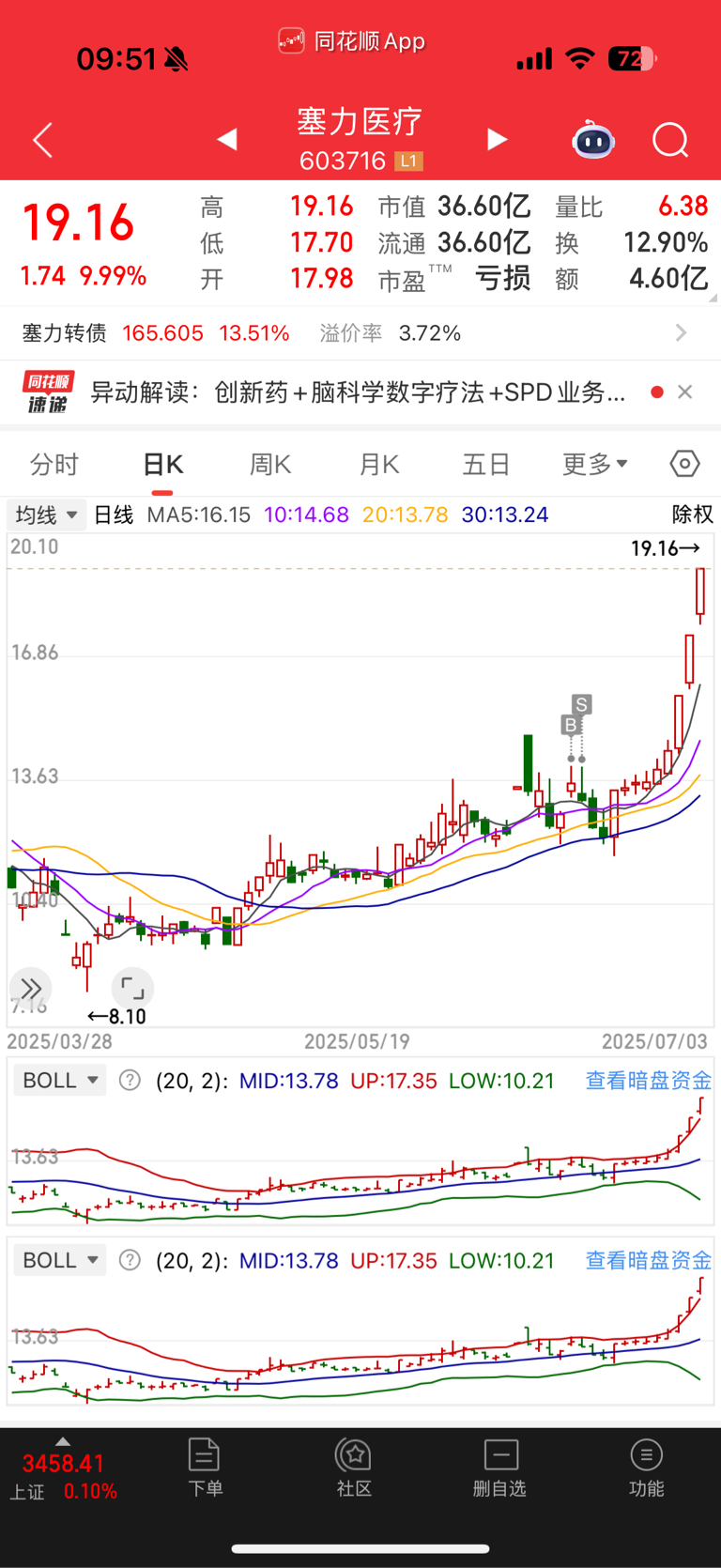Tap 删自选 remove from watchlist icon
721x1568 pixels.
tap(499, 1468)
